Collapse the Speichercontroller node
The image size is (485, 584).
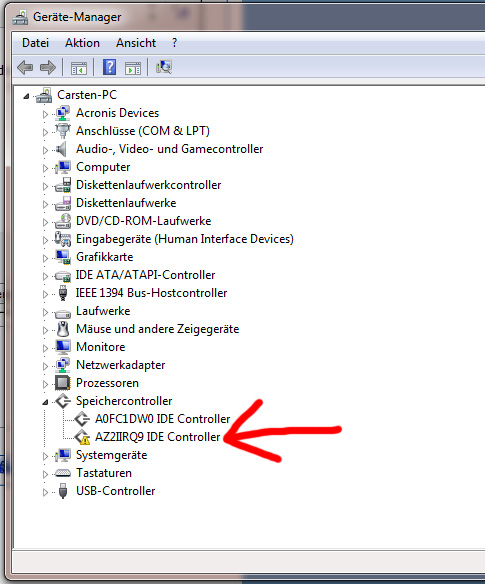pos(45,402)
